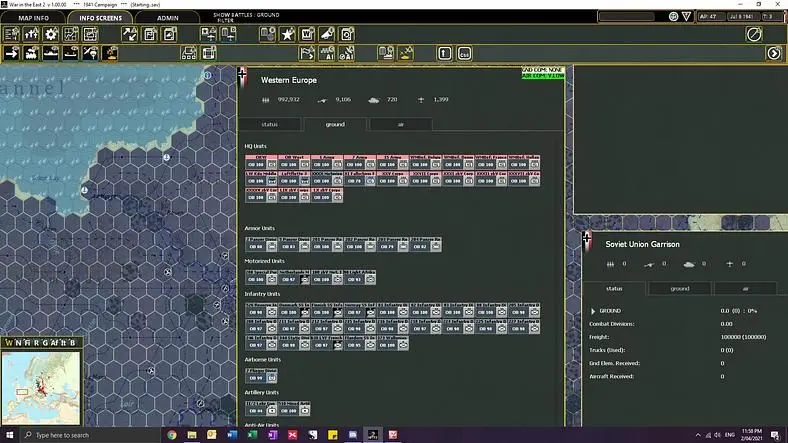
Task: Click the database stack icon in second toolbar row
Action: pos(386,53)
